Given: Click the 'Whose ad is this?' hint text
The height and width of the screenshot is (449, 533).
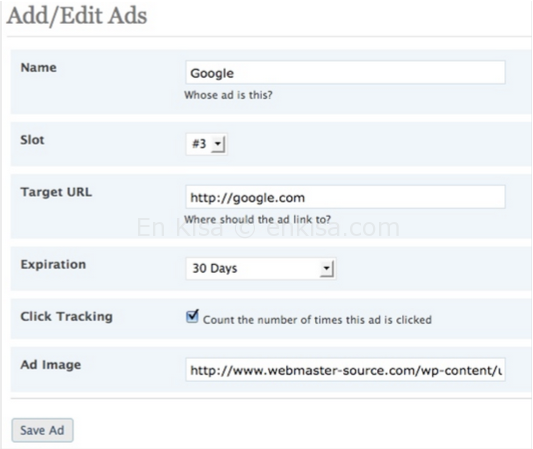Looking at the screenshot, I should pyautogui.click(x=228, y=95).
